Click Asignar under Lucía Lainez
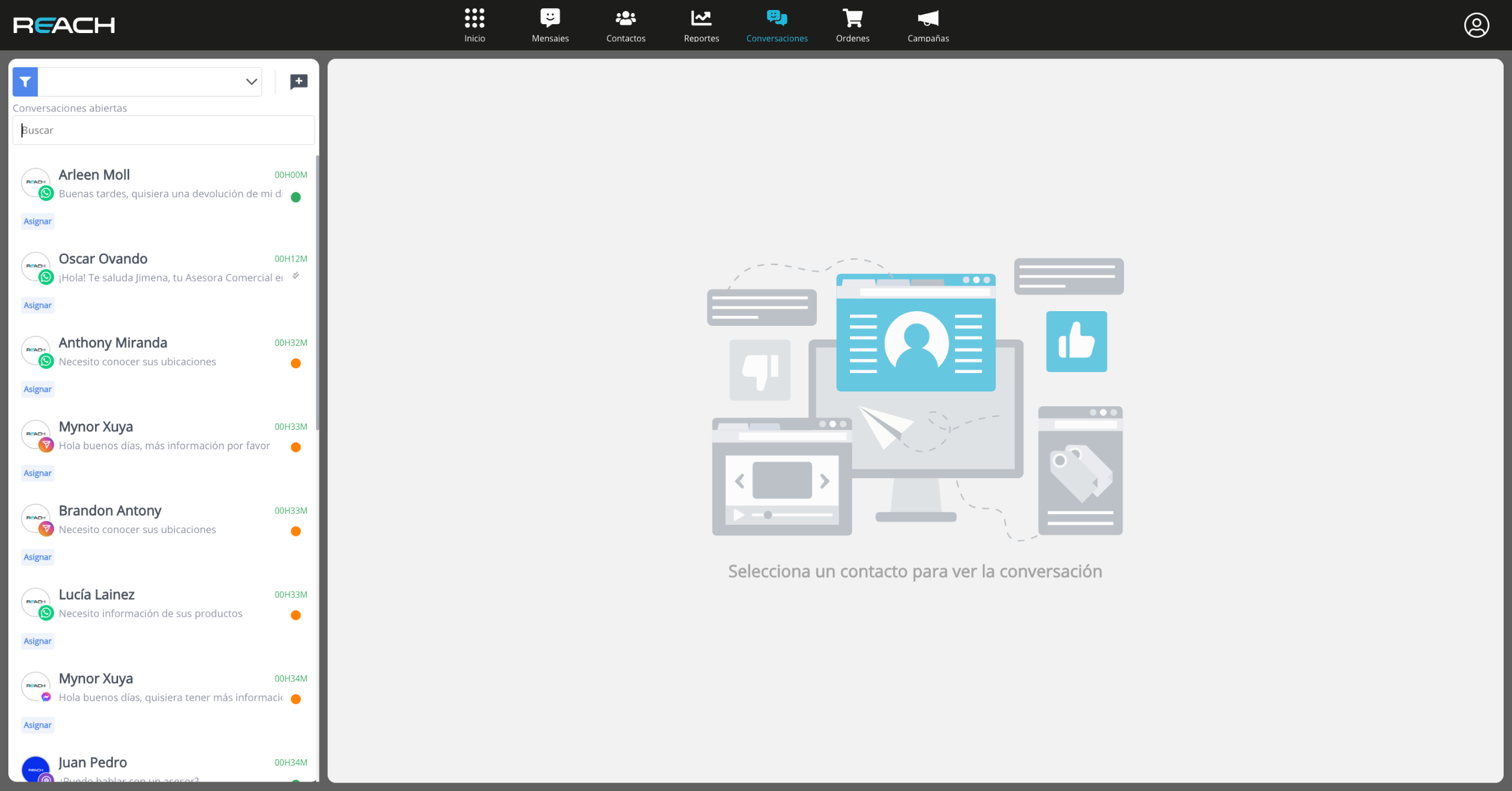The width and height of the screenshot is (1512, 791). point(37,641)
